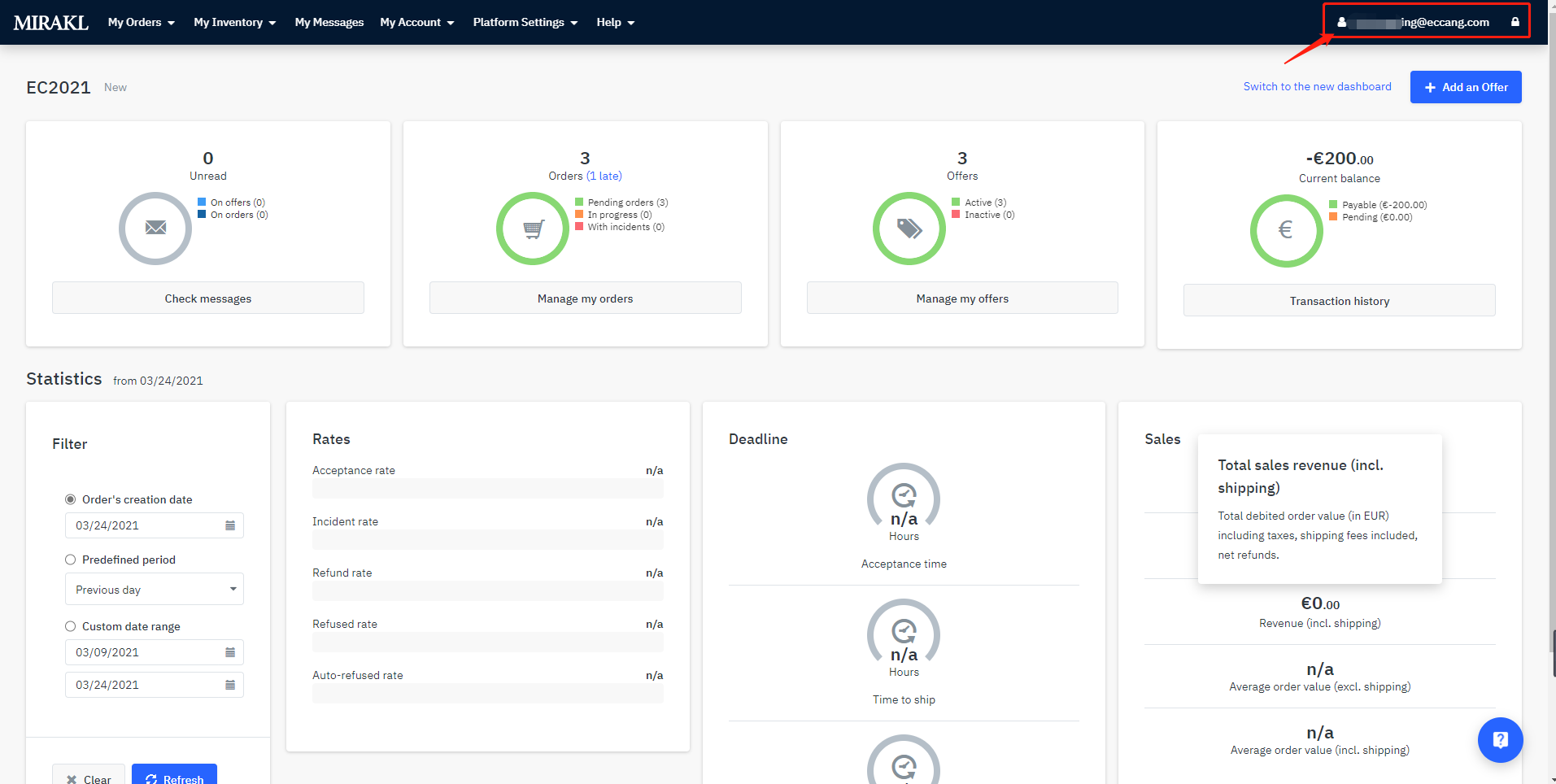Viewport: 1556px width, 784px height.
Task: Open calendar for custom range start date
Action: [230, 652]
